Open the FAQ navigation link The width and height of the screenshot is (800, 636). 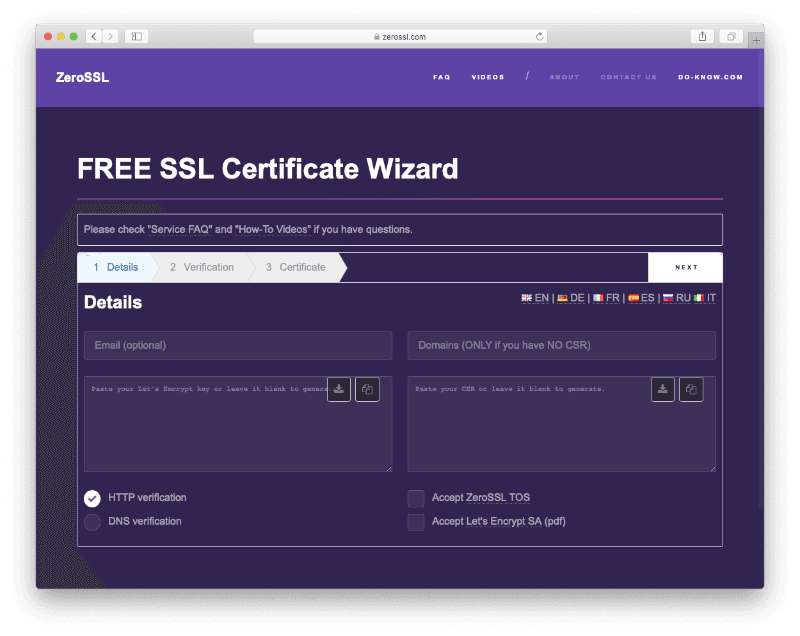pos(442,77)
